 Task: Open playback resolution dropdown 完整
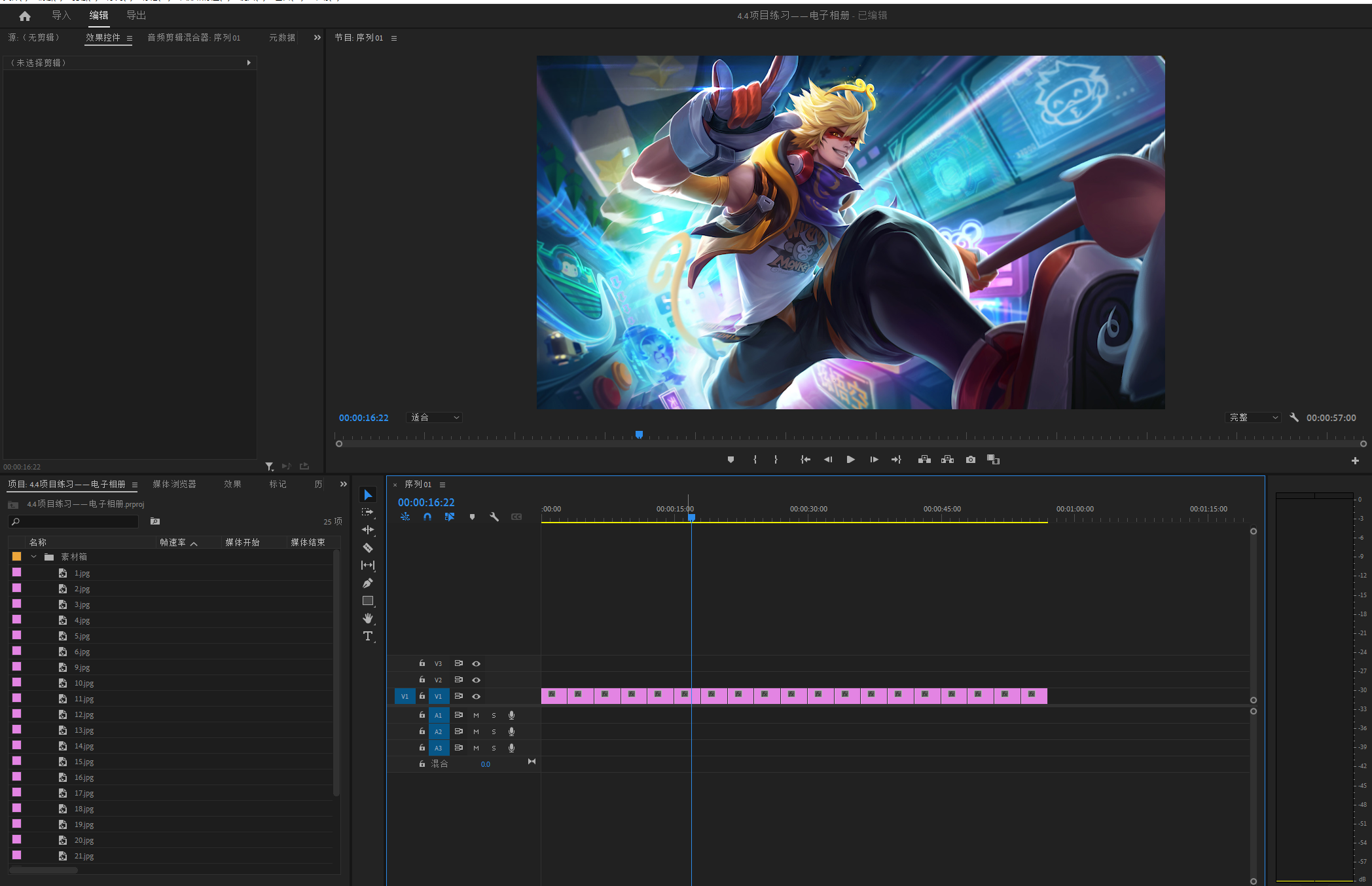pos(1253,417)
